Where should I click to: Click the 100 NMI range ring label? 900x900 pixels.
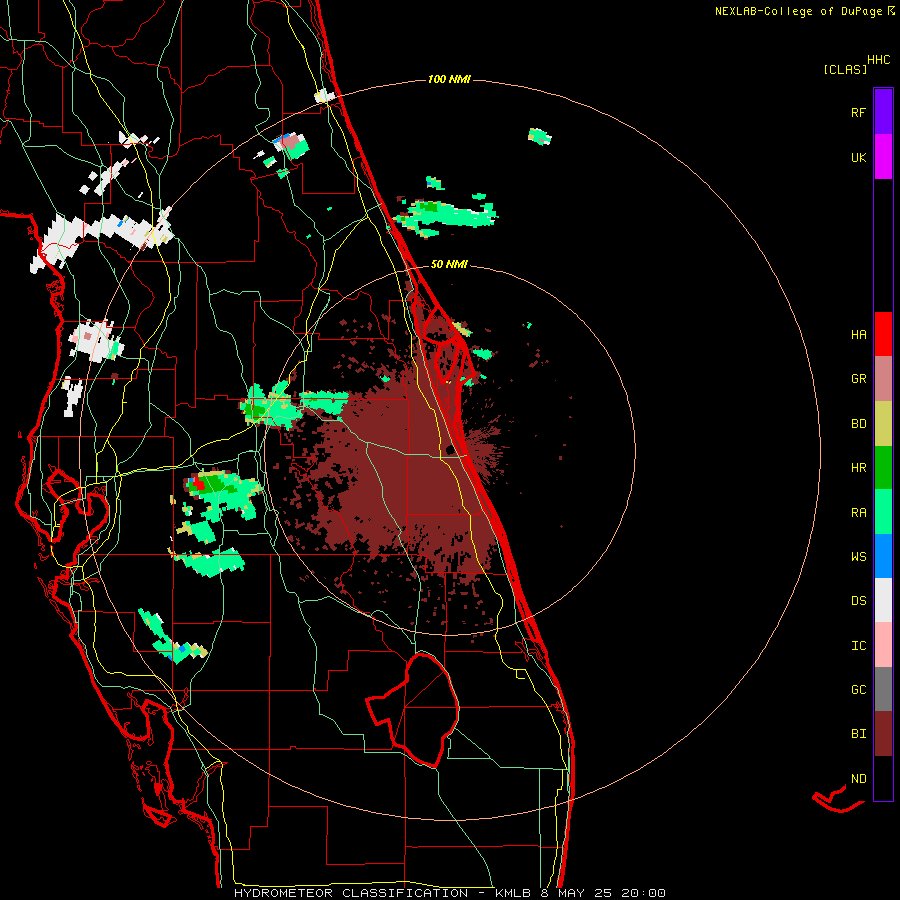(x=449, y=79)
